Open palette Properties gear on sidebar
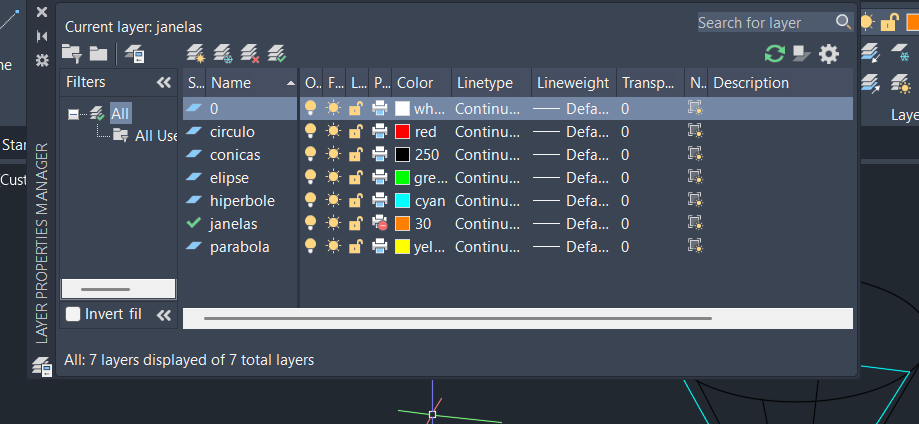This screenshot has height=424, width=919. tap(42, 60)
